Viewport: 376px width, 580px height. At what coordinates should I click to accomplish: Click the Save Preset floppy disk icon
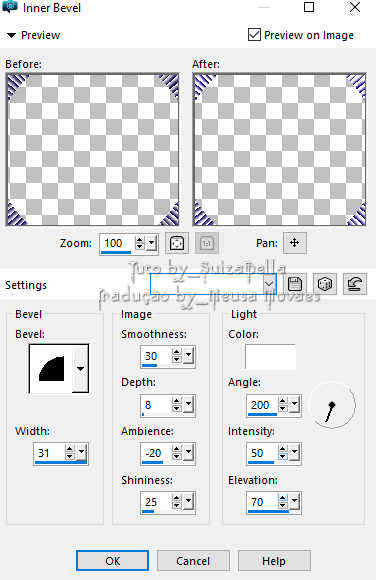pos(295,284)
